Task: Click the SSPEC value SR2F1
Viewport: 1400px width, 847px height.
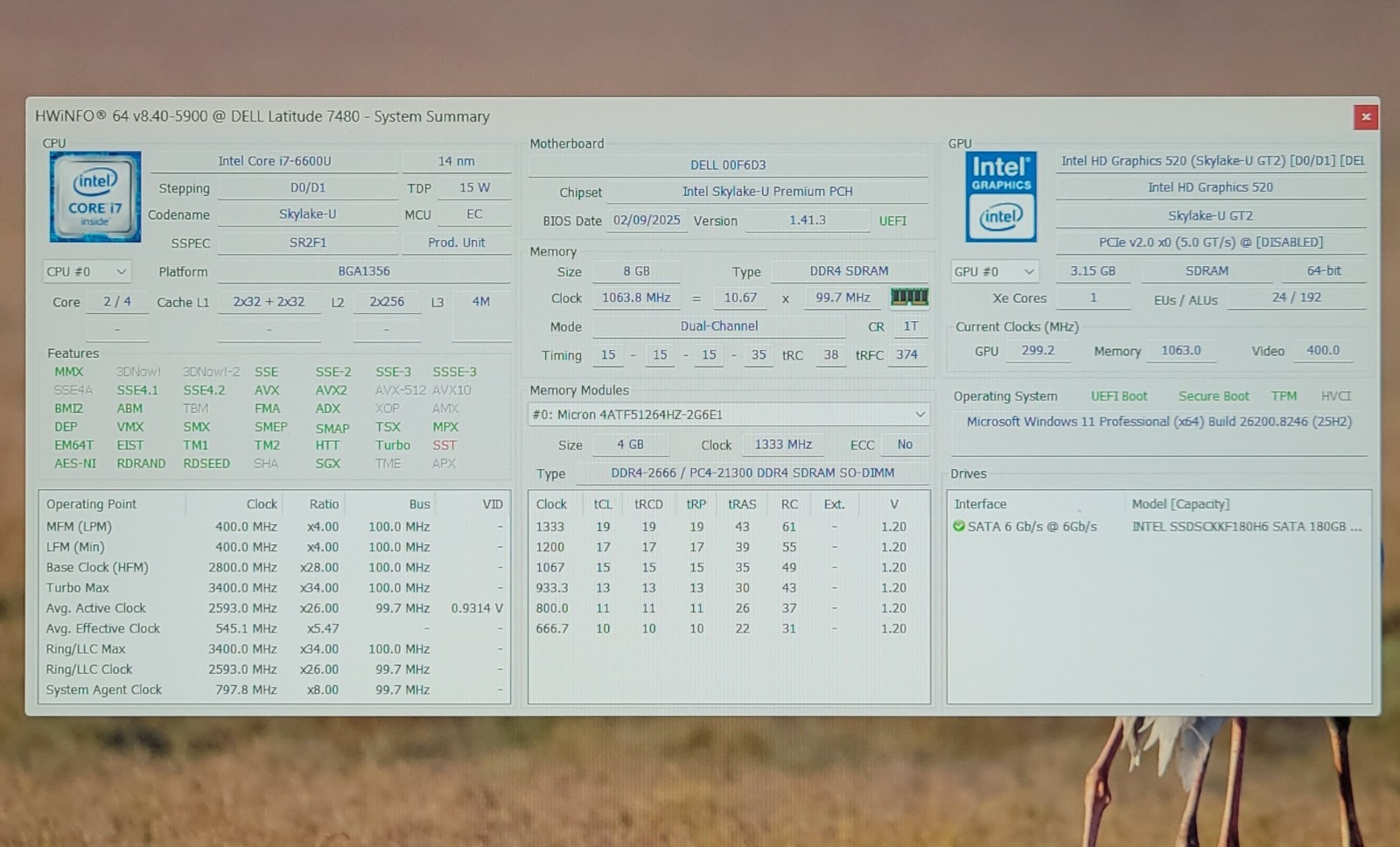Action: (x=308, y=242)
